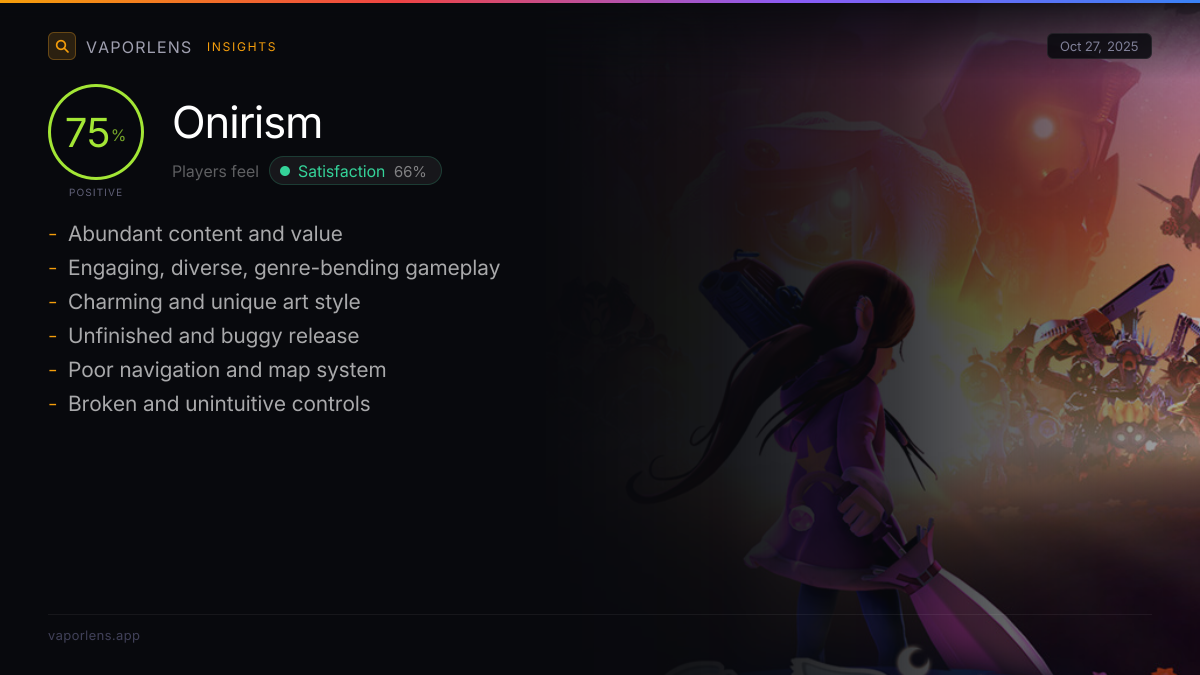Viewport: 1200px width, 675px height.
Task: Click the 75% positive score circle
Action: point(96,132)
